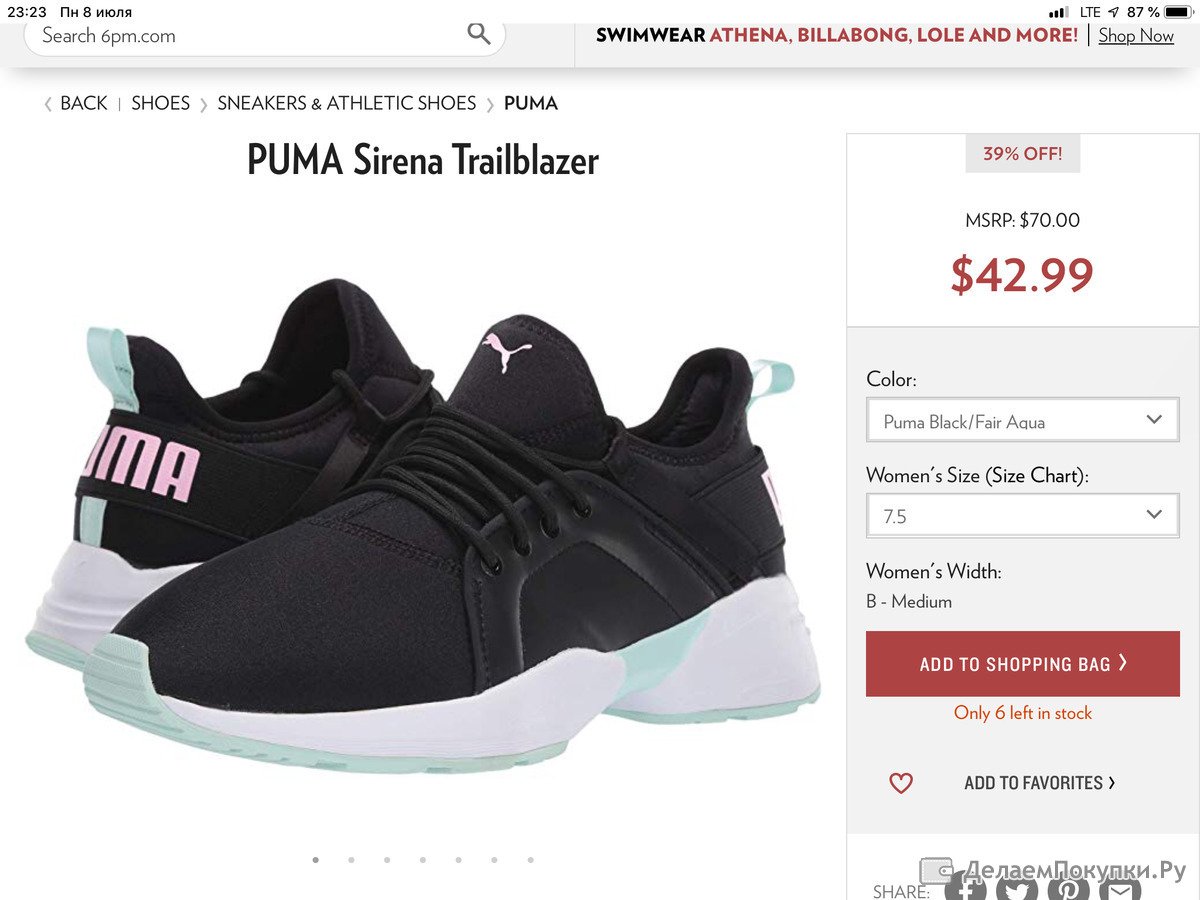Go to SHOES breadcrumb
Screen dimensions: 1200x900
click(160, 103)
